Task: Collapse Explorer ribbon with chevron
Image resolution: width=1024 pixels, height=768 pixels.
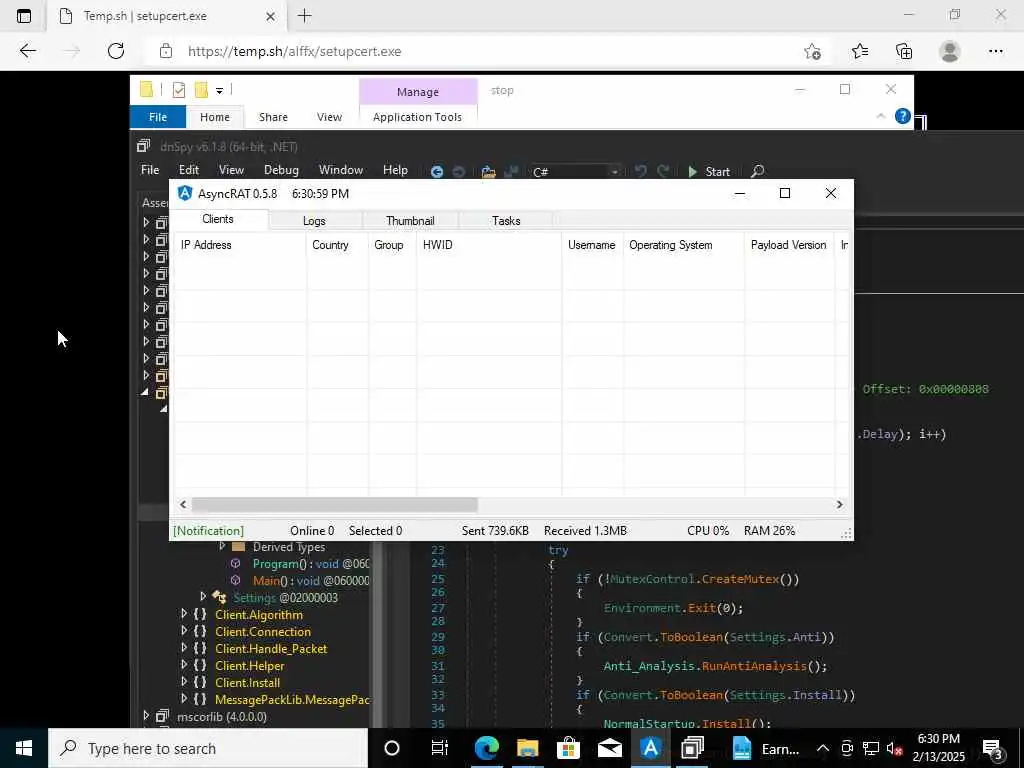Action: (x=880, y=116)
